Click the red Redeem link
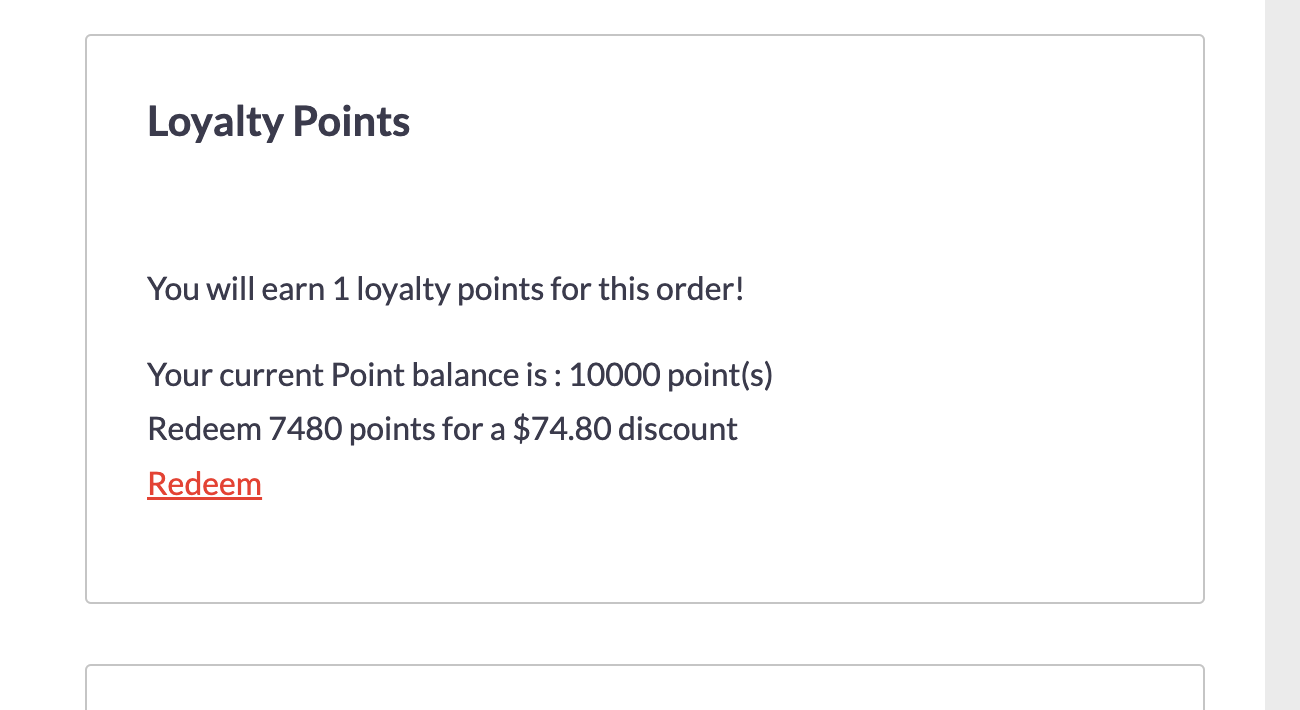The image size is (1300, 710). [x=204, y=484]
